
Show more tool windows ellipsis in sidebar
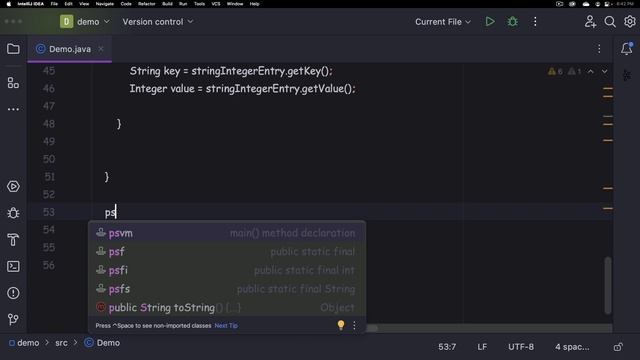[x=13, y=109]
